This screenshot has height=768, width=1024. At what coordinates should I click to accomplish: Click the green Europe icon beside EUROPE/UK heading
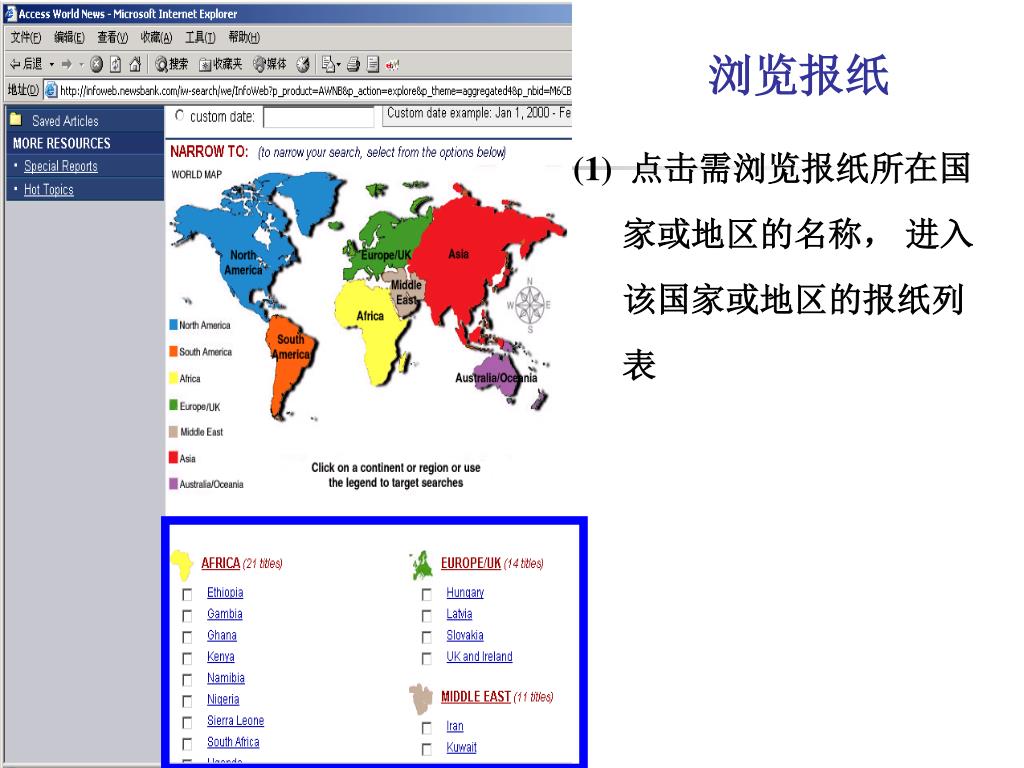(423, 566)
